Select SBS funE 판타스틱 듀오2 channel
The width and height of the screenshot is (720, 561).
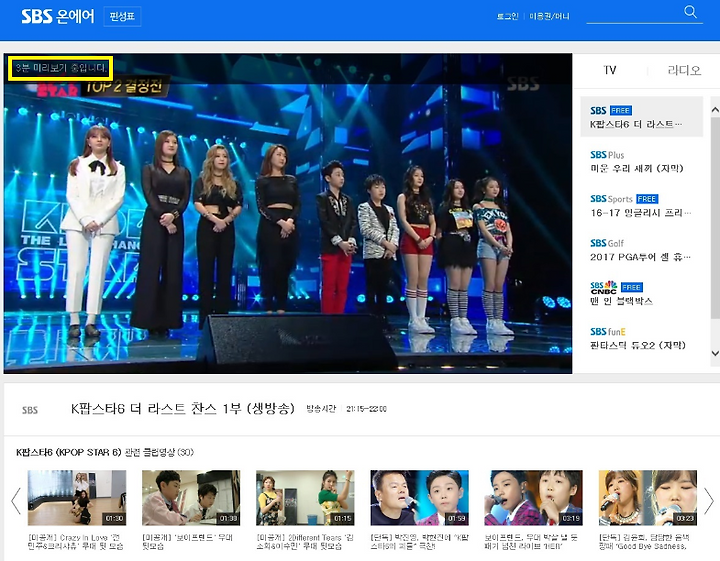tap(641, 338)
